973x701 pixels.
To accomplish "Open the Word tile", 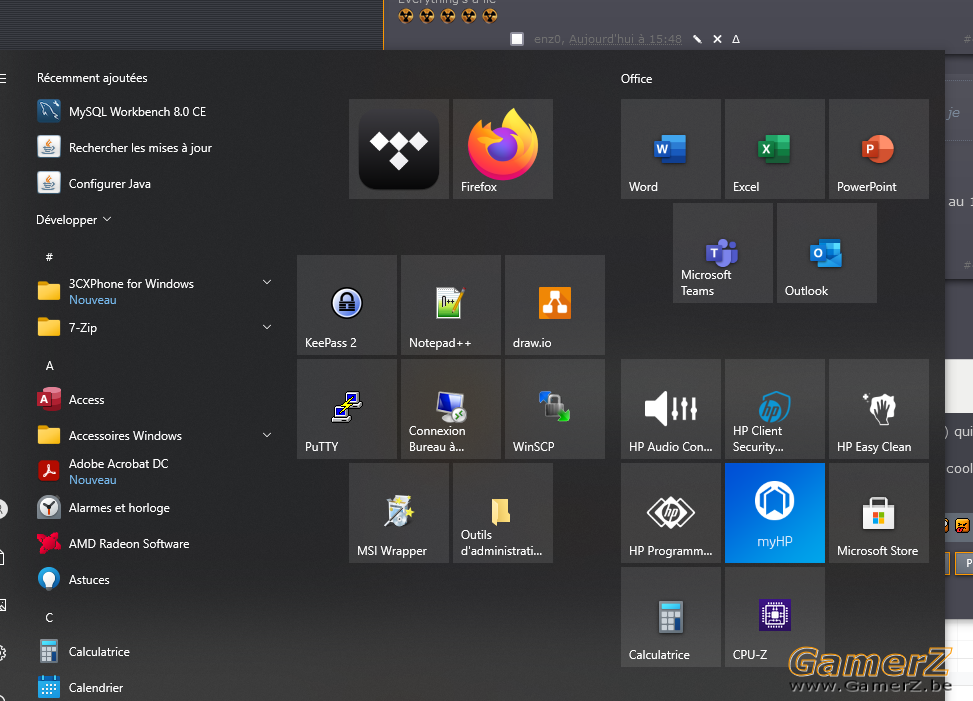I will (671, 149).
